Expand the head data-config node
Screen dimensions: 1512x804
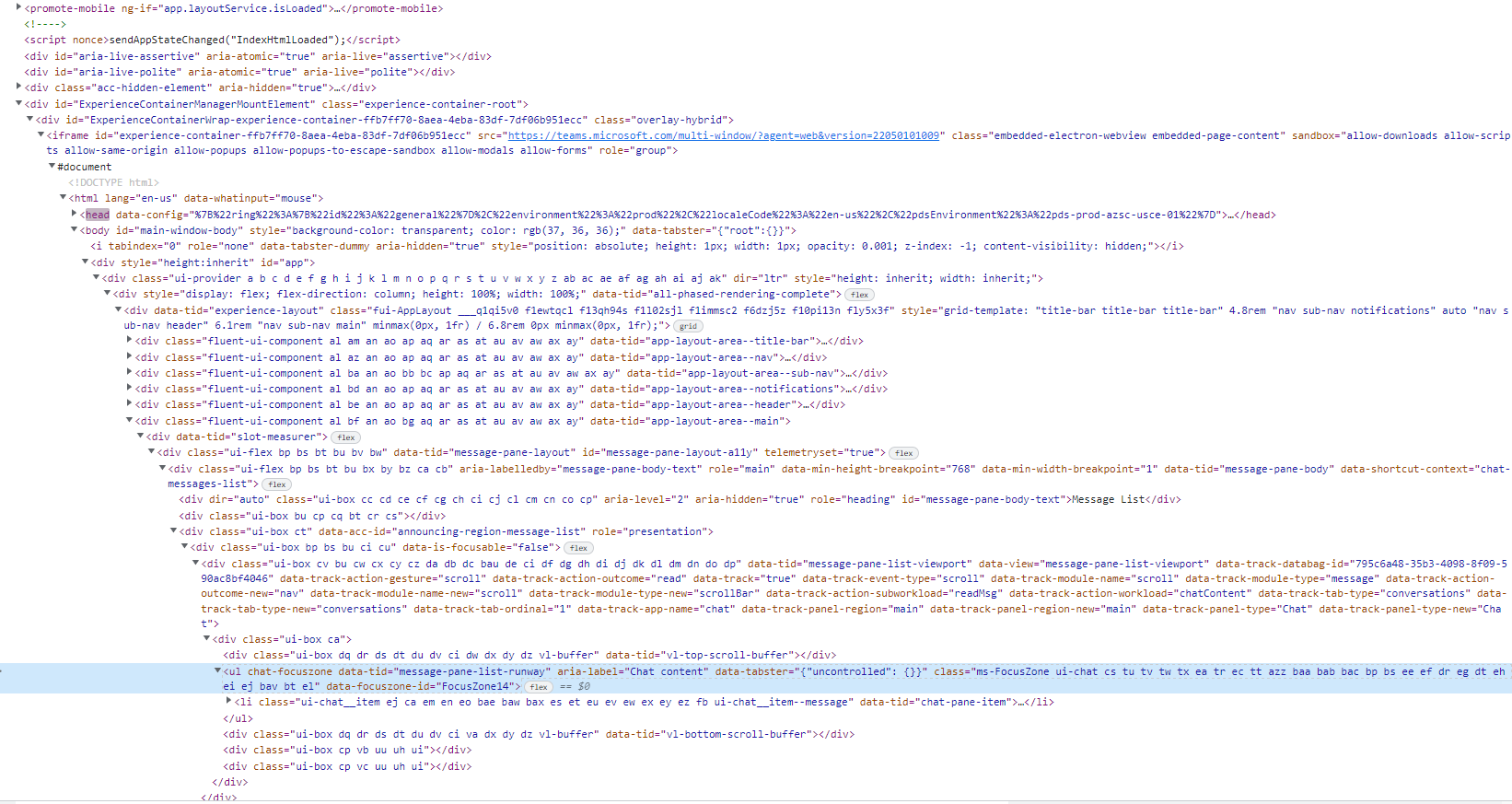coord(75,214)
